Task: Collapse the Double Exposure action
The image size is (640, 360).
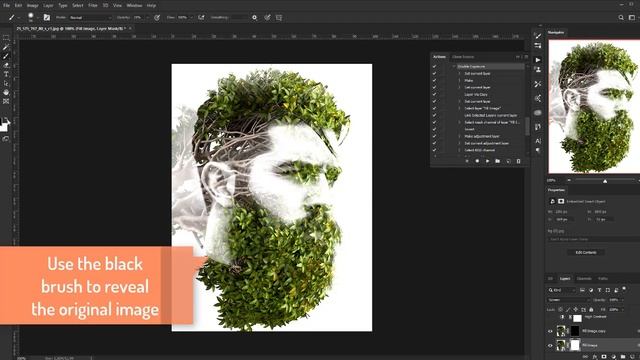Action: pyautogui.click(x=453, y=66)
